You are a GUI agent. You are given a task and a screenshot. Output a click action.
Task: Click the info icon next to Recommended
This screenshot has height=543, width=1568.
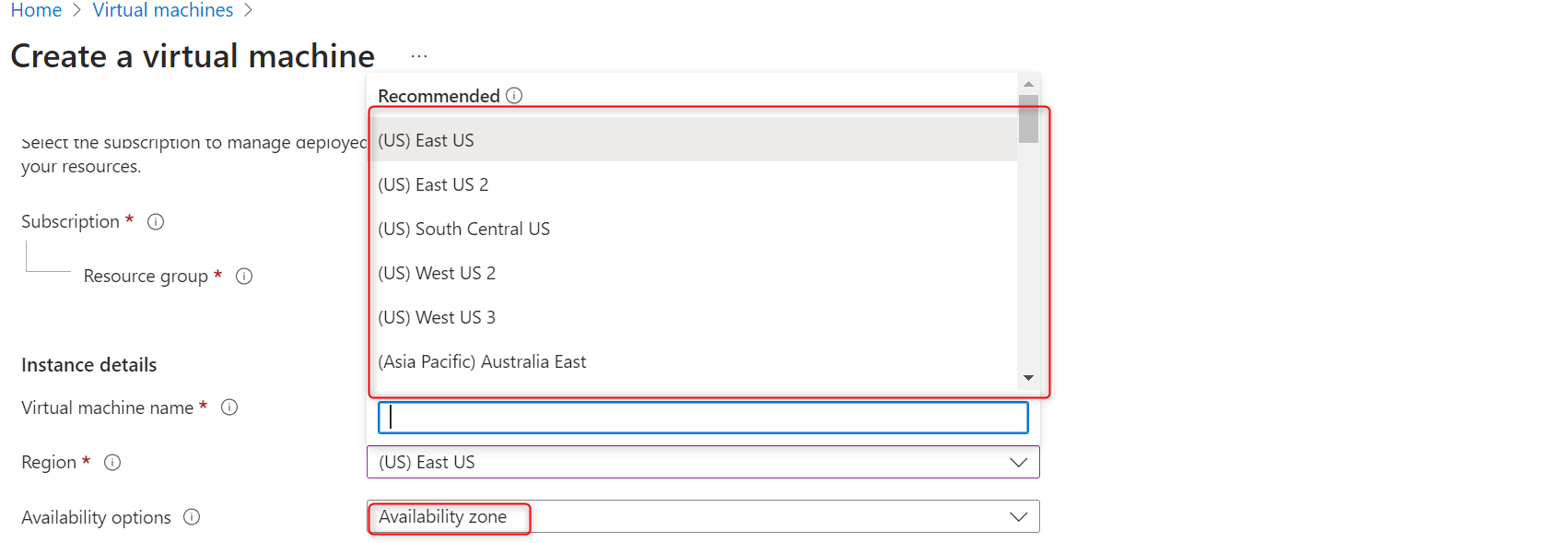click(x=514, y=96)
